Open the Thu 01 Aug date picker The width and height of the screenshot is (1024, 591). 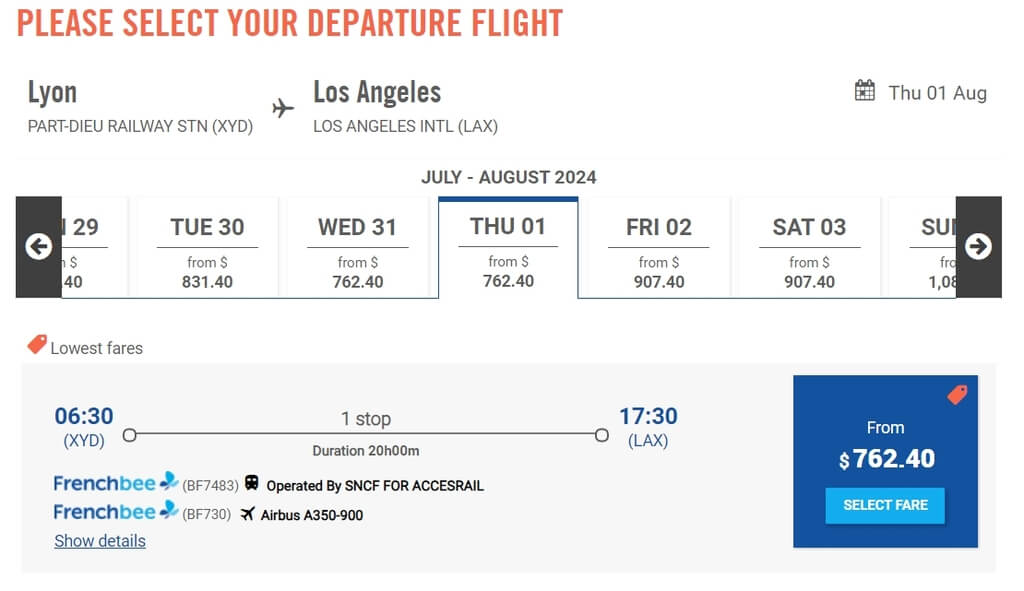click(921, 92)
